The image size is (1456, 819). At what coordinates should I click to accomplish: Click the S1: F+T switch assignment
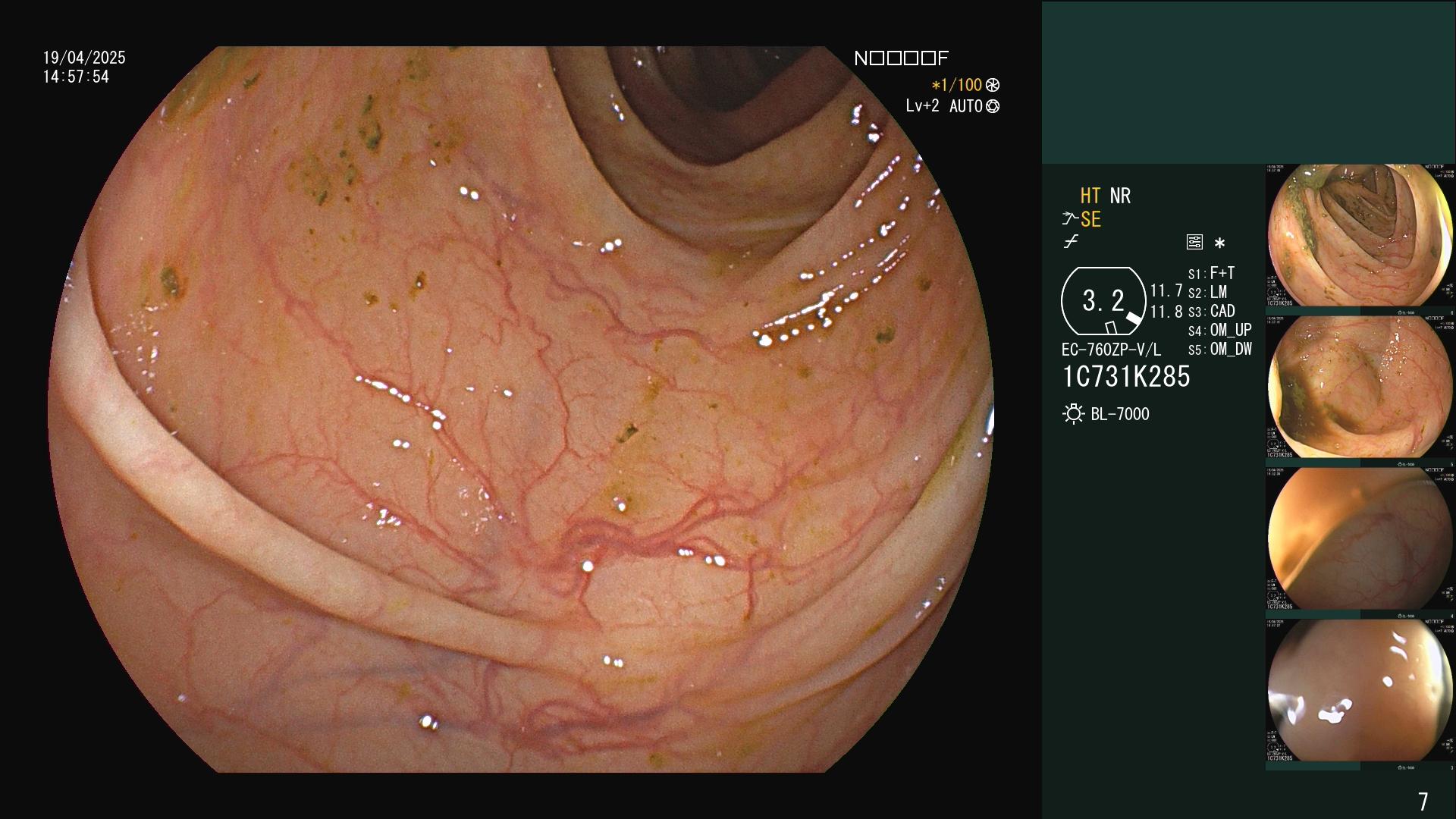click(1211, 273)
